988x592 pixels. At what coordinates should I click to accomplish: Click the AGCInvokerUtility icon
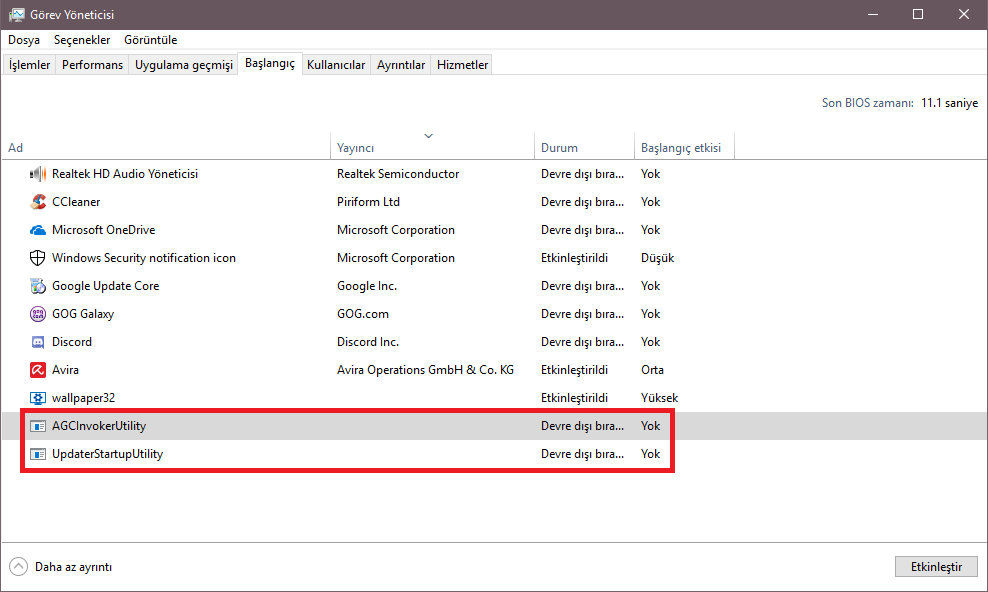coord(38,426)
